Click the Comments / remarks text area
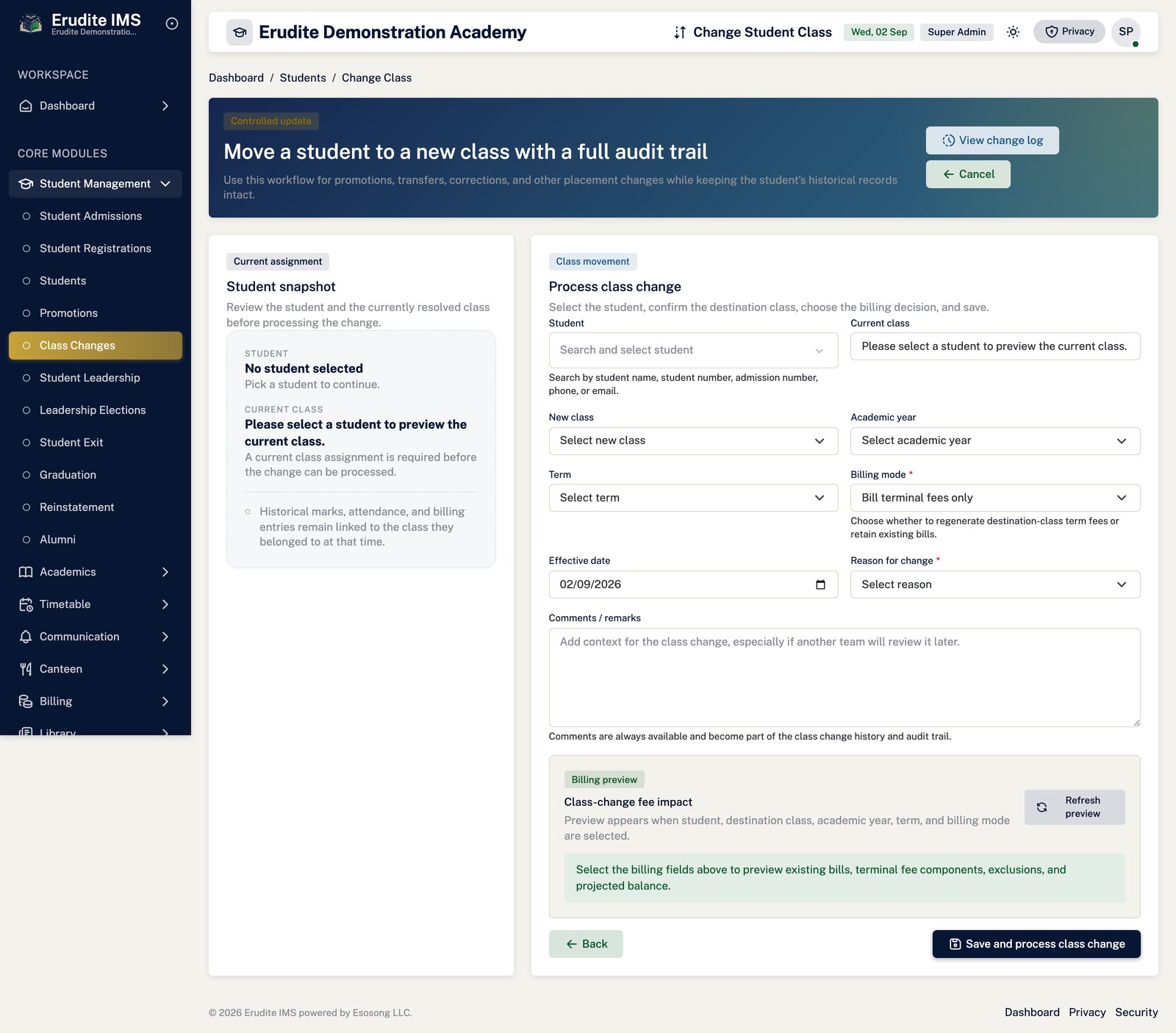Screen dimensions: 1176x1033 point(845,677)
